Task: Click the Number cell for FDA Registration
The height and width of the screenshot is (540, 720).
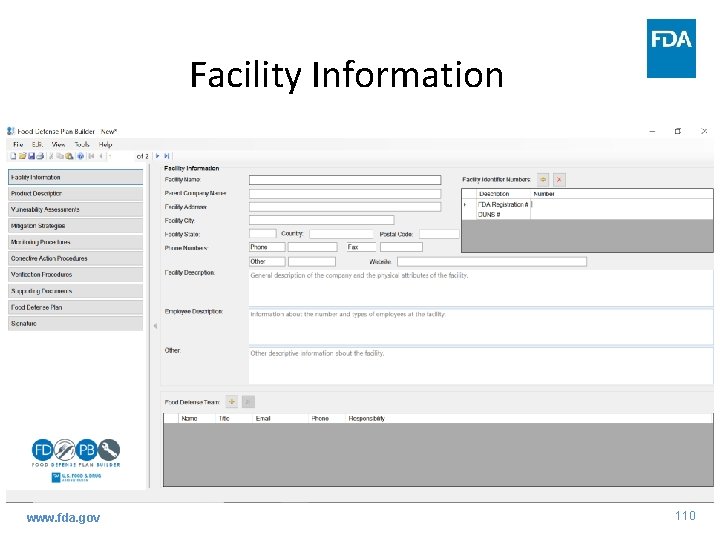Action: [622, 204]
